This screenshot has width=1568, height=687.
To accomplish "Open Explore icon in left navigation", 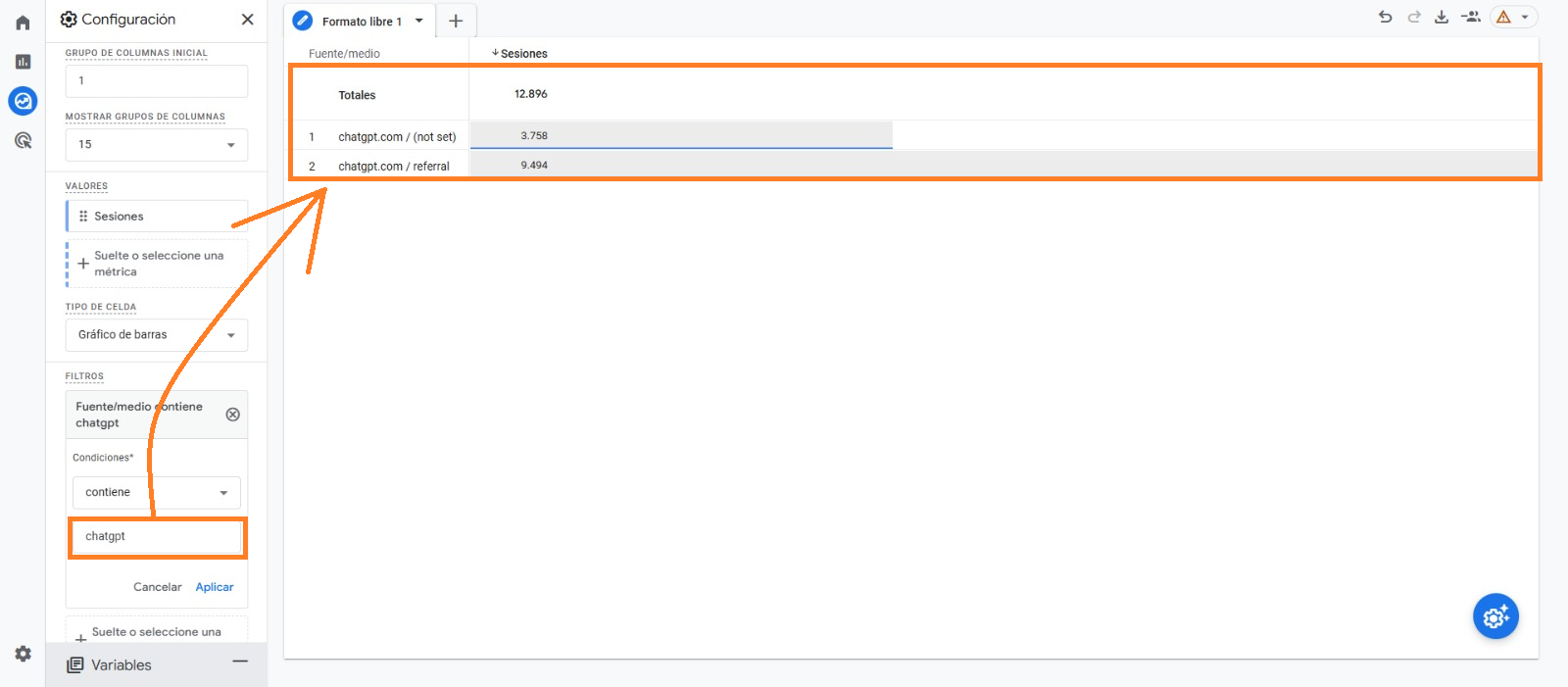I will point(23,100).
